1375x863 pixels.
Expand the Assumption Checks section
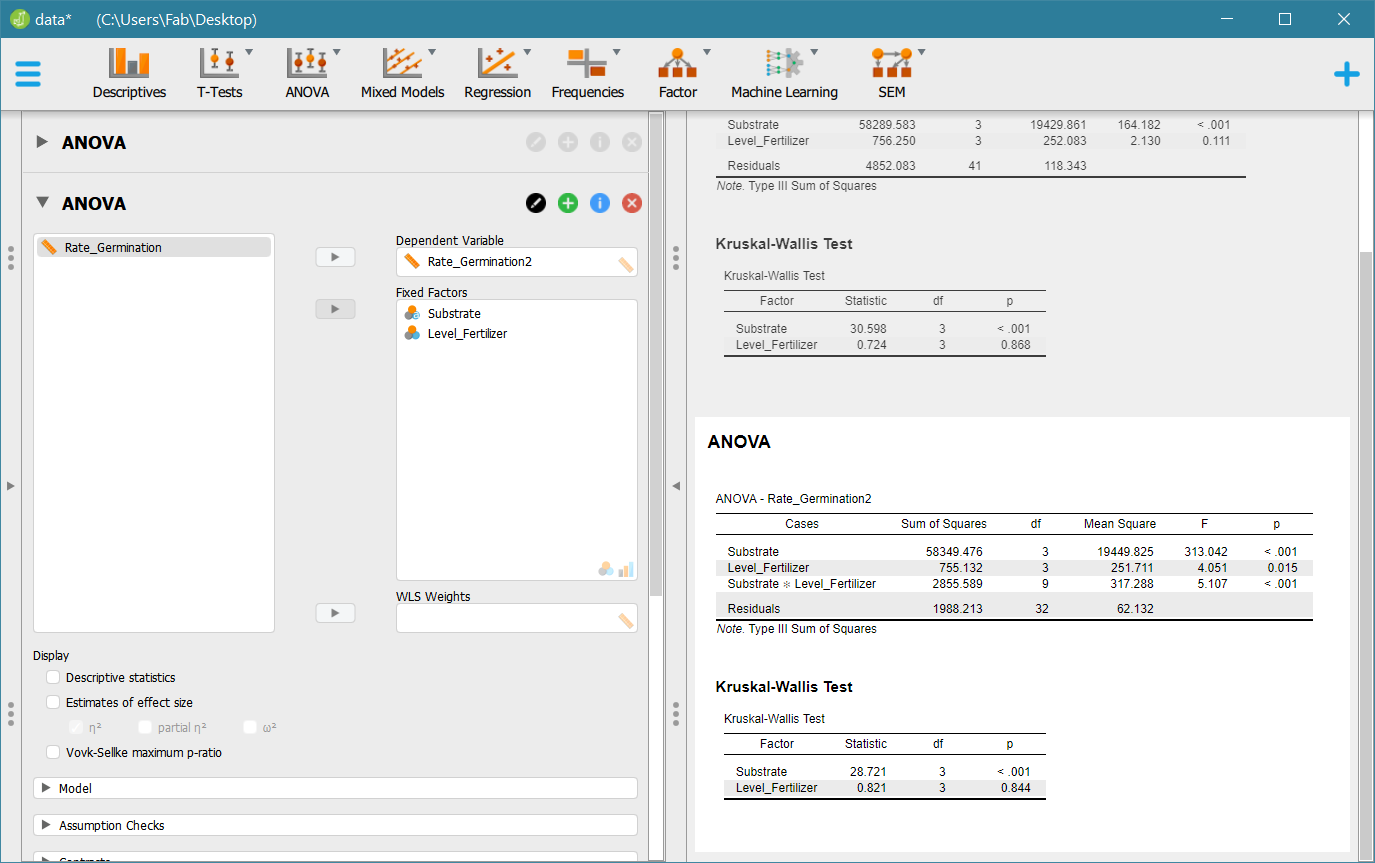coord(336,825)
